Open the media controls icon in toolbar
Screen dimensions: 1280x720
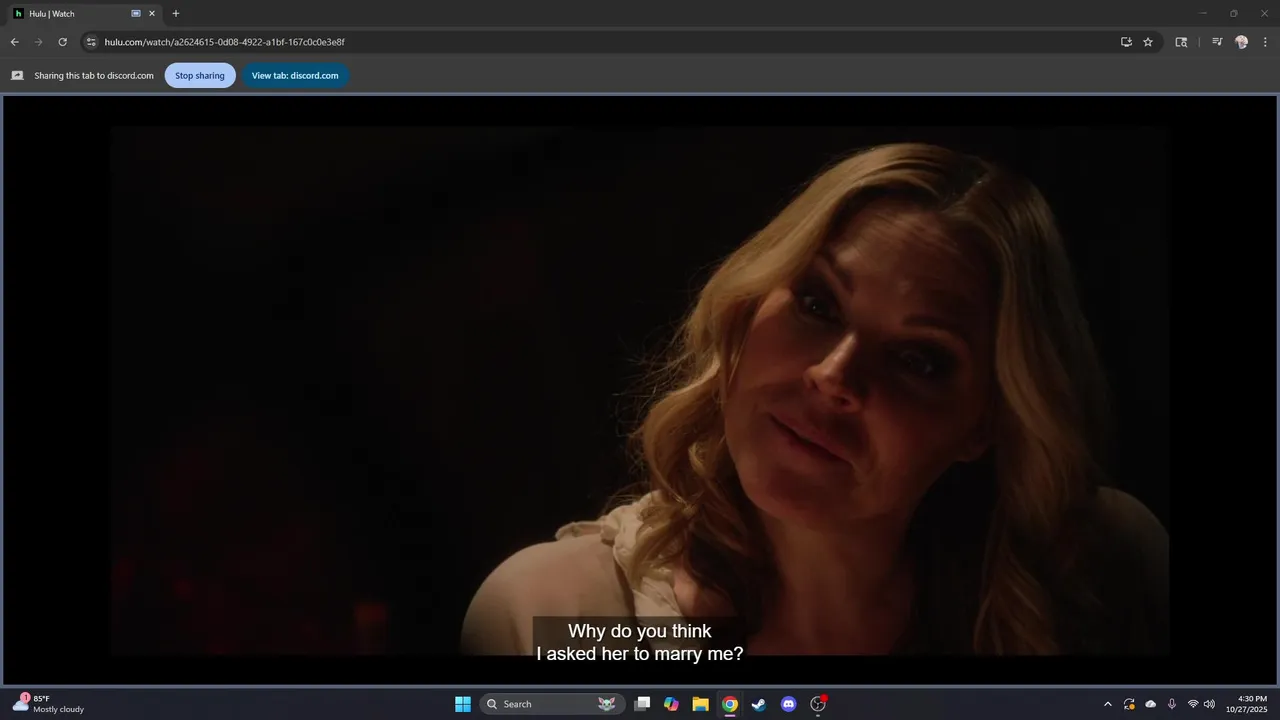(x=1217, y=42)
